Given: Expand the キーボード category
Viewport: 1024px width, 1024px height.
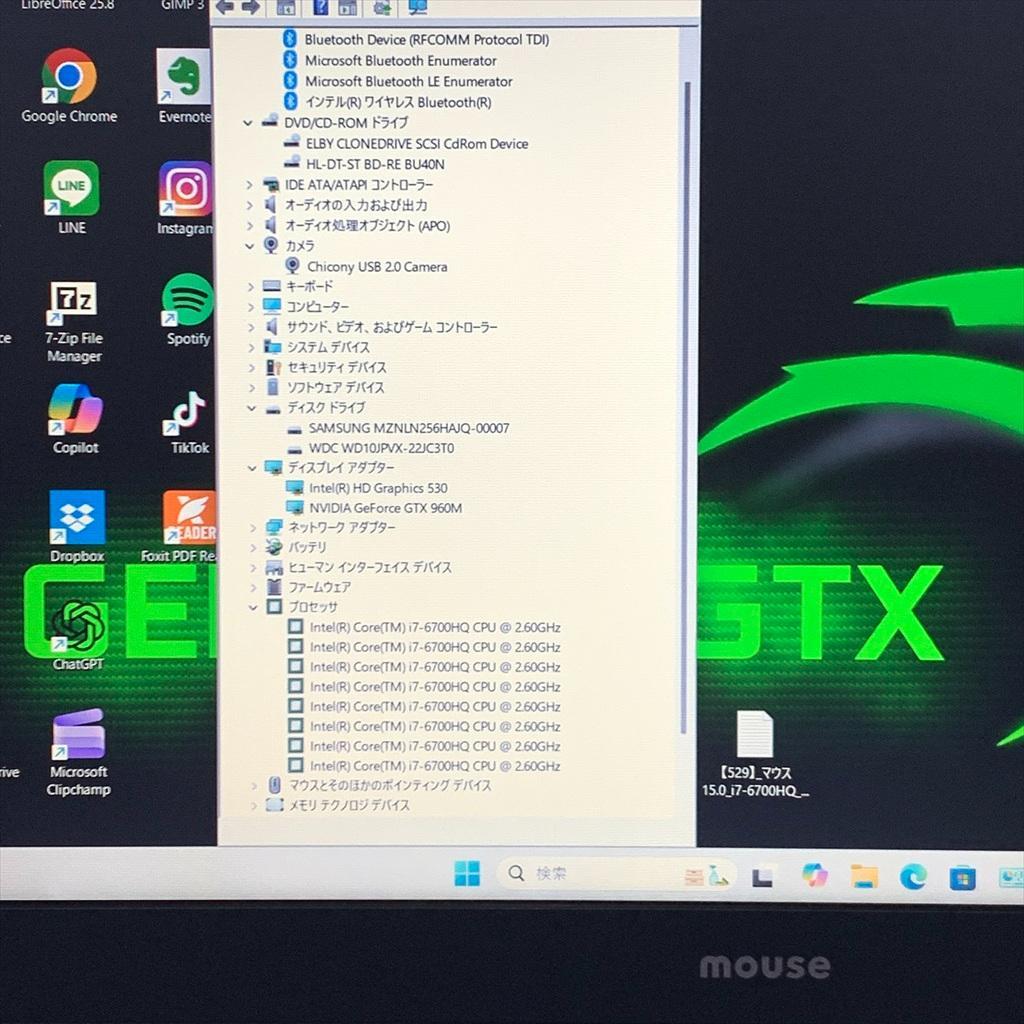Looking at the screenshot, I should click(x=252, y=286).
